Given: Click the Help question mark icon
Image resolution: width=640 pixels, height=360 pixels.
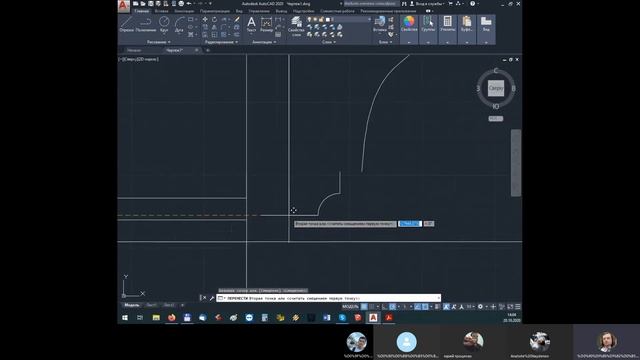Looking at the screenshot, I should [x=472, y=3].
